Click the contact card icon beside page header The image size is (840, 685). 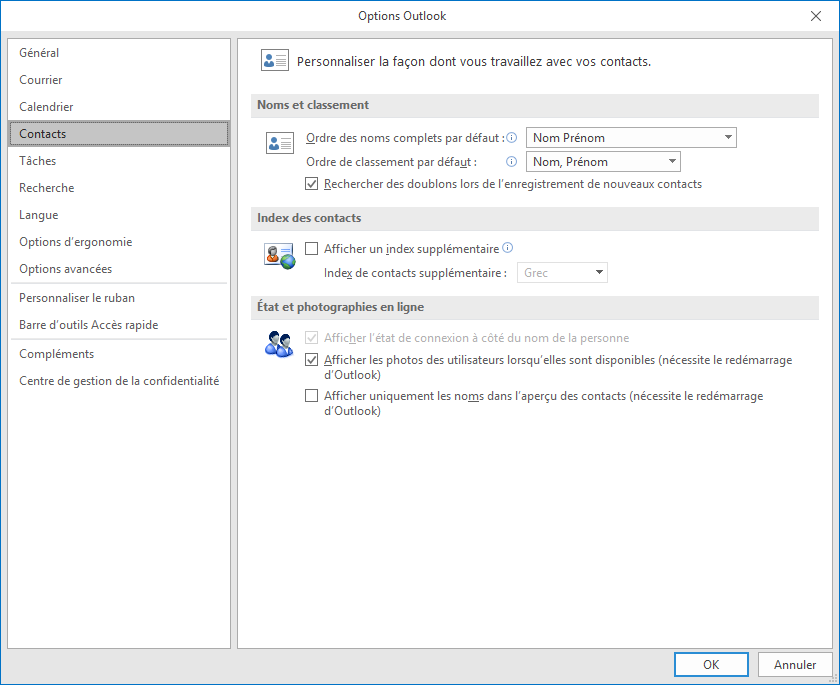click(275, 61)
